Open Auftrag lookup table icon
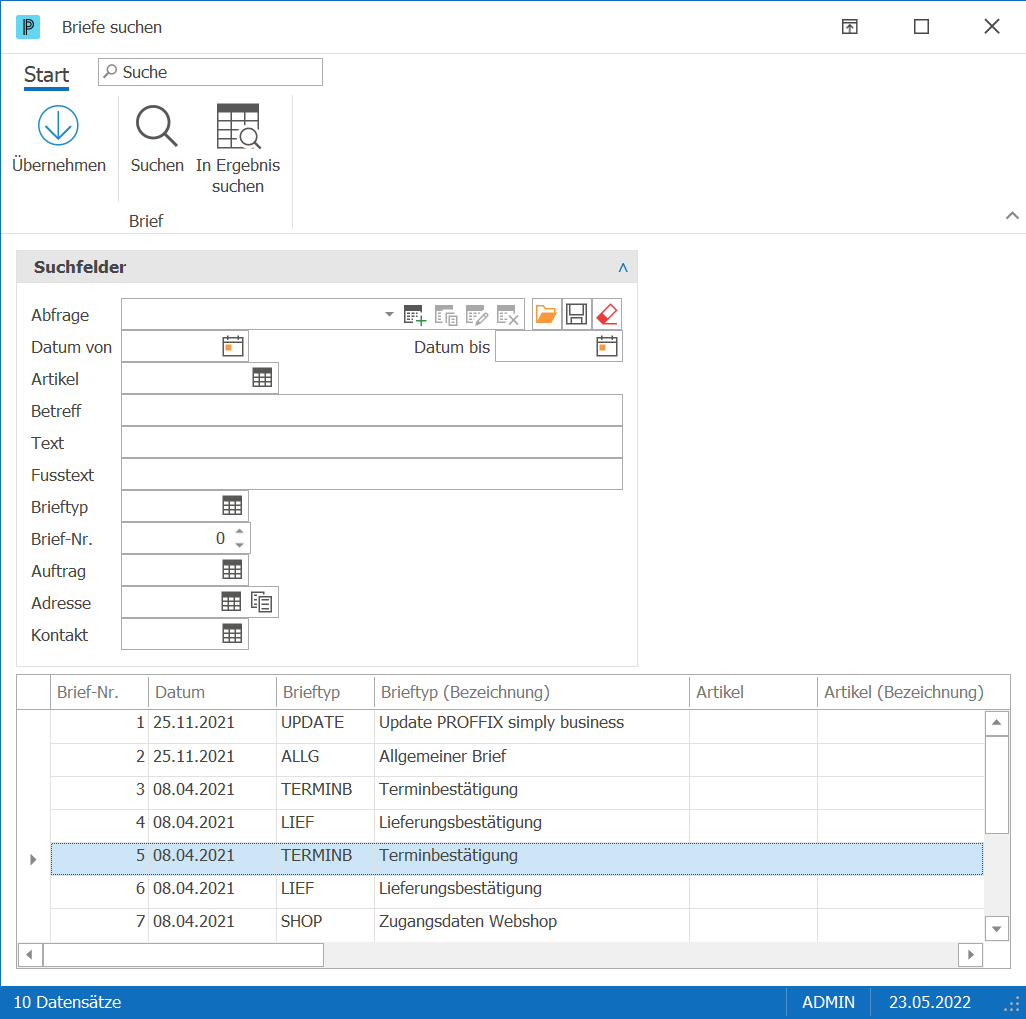The height and width of the screenshot is (1019, 1026). [232, 570]
